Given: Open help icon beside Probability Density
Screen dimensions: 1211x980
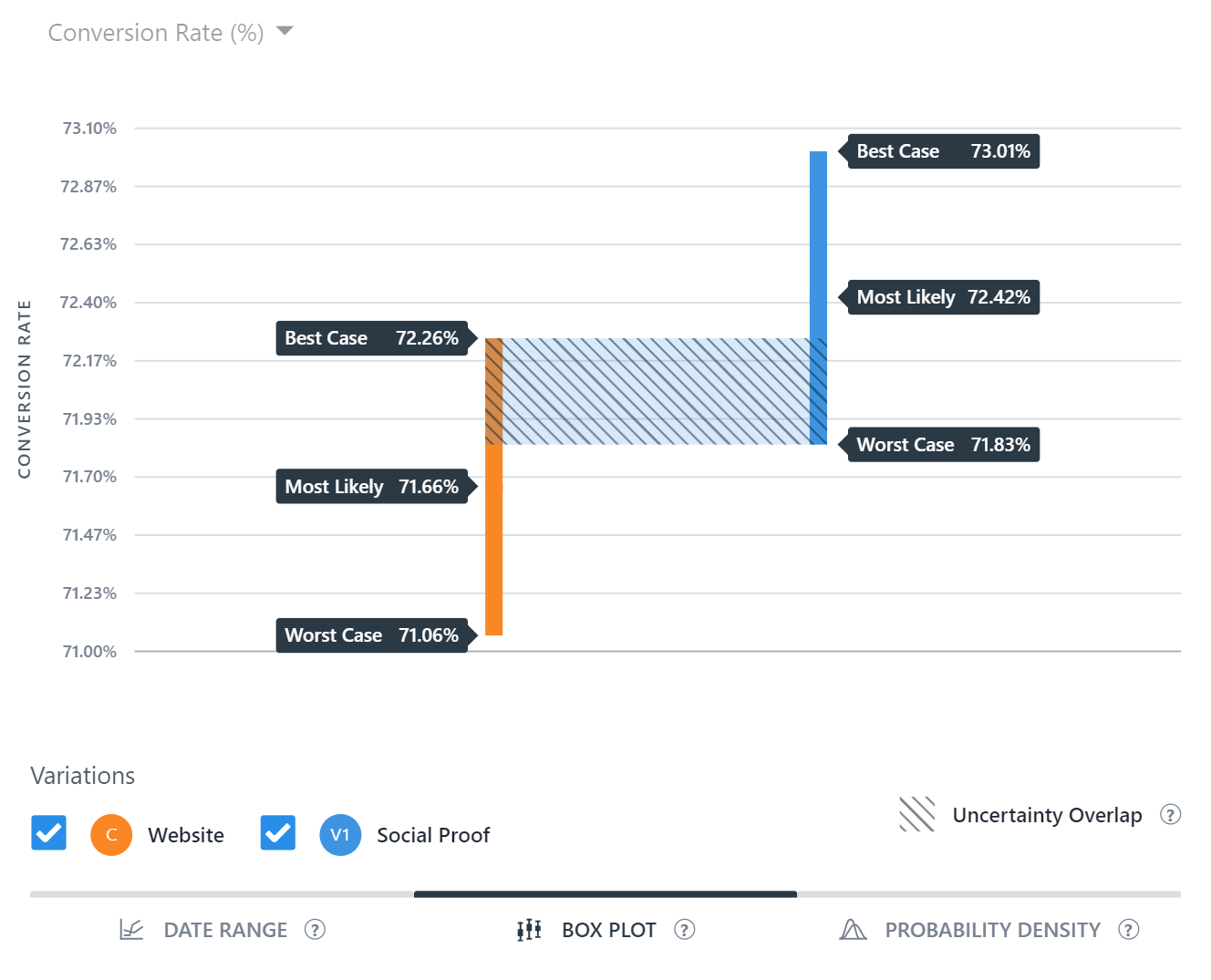Looking at the screenshot, I should coord(1129,930).
